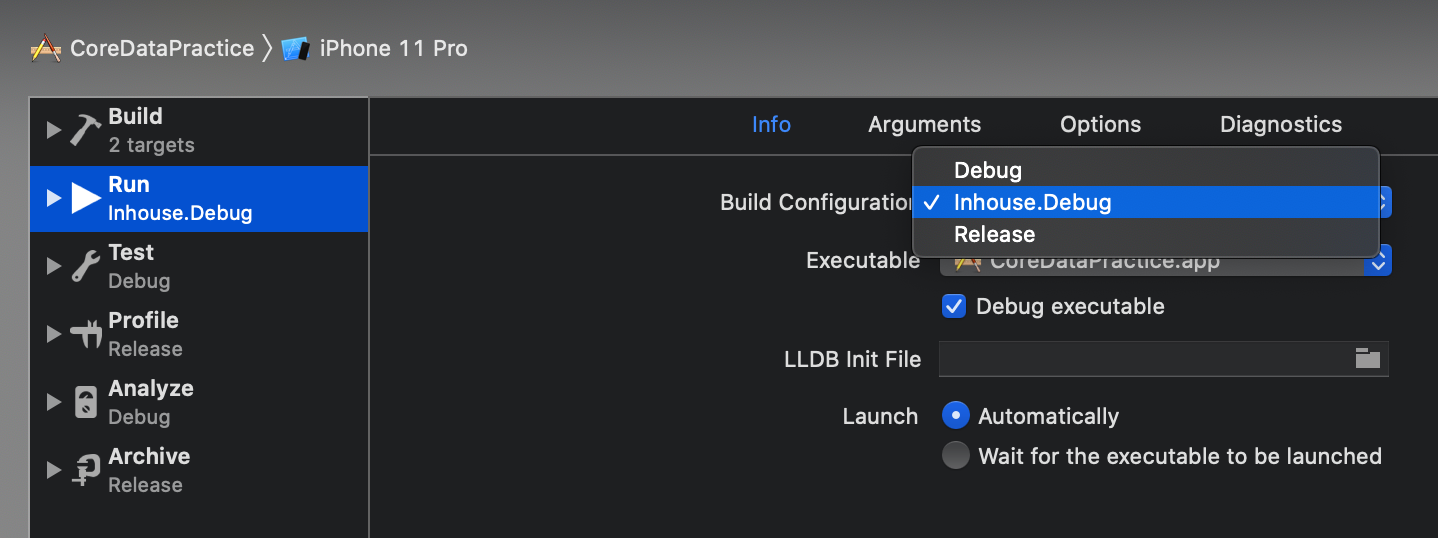The height and width of the screenshot is (538, 1438).
Task: Click the iPhone 11 Pro destination name
Action: tap(393, 48)
